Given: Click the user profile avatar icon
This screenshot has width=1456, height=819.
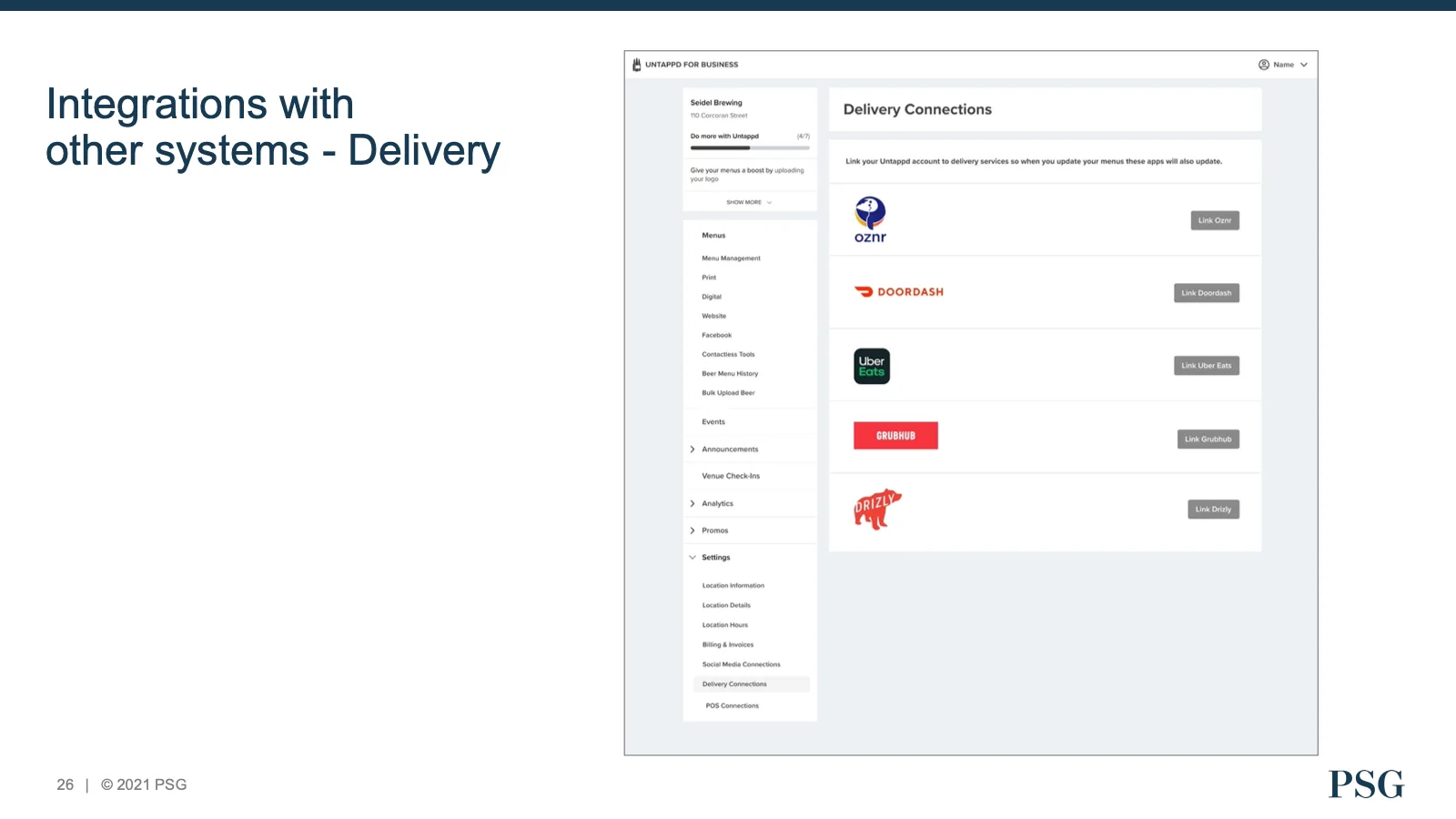Looking at the screenshot, I should [x=1264, y=65].
